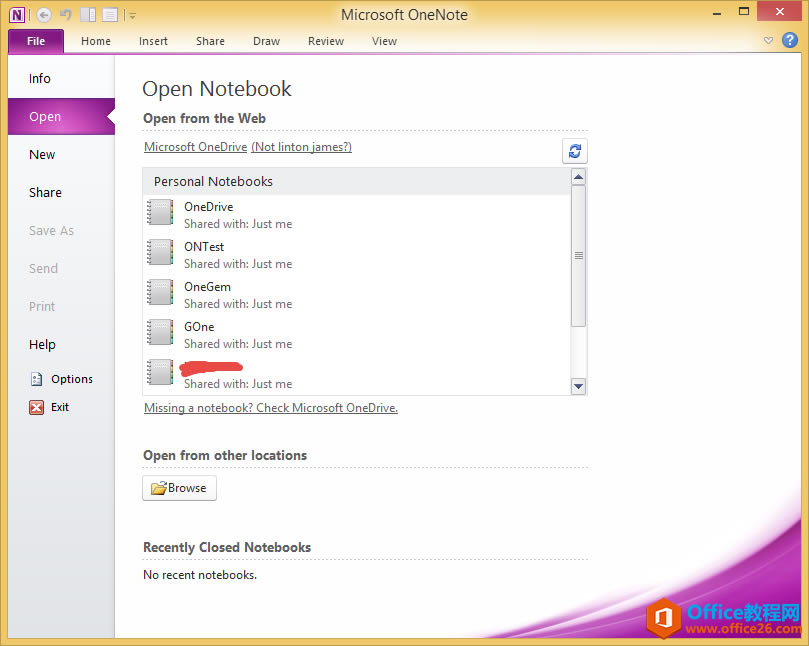Click the Options icon in the sidebar
Viewport: 809px width, 646px height.
click(37, 379)
